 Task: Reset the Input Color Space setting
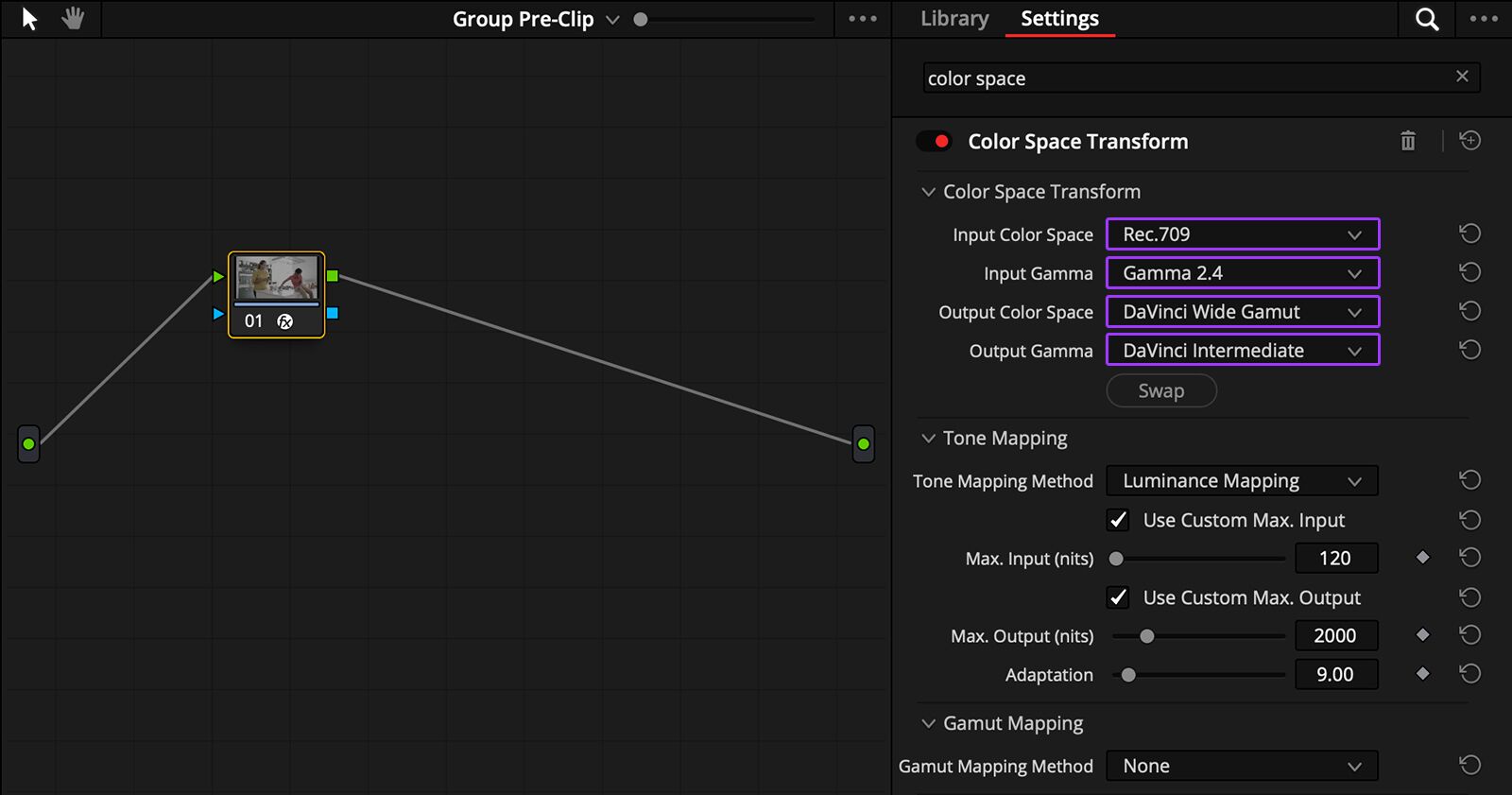[1469, 234]
